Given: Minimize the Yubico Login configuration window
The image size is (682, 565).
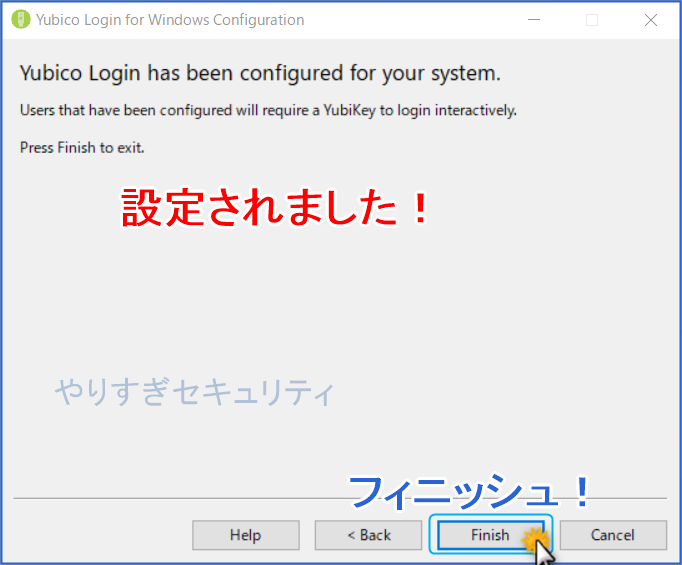Looking at the screenshot, I should click(534, 20).
